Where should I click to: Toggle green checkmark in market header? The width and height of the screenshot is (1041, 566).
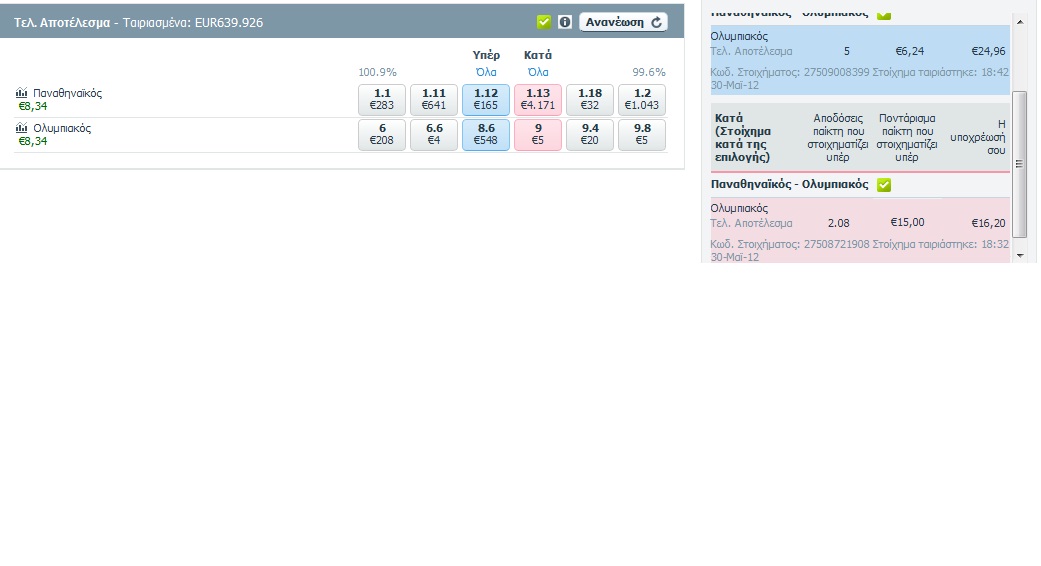[x=544, y=22]
